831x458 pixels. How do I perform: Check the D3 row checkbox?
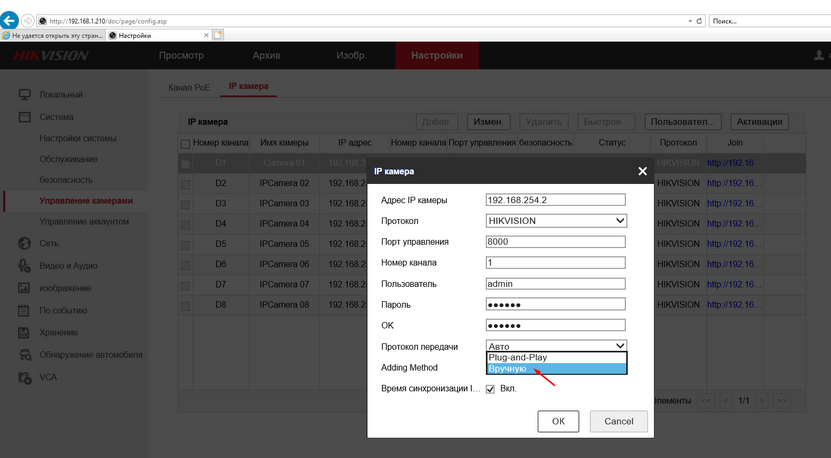(185, 204)
